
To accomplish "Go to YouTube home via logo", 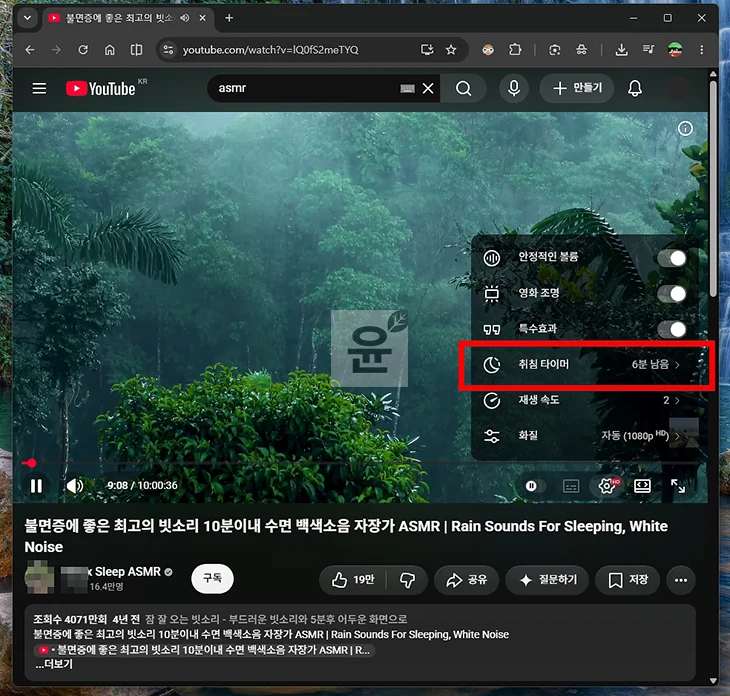I will (101, 88).
